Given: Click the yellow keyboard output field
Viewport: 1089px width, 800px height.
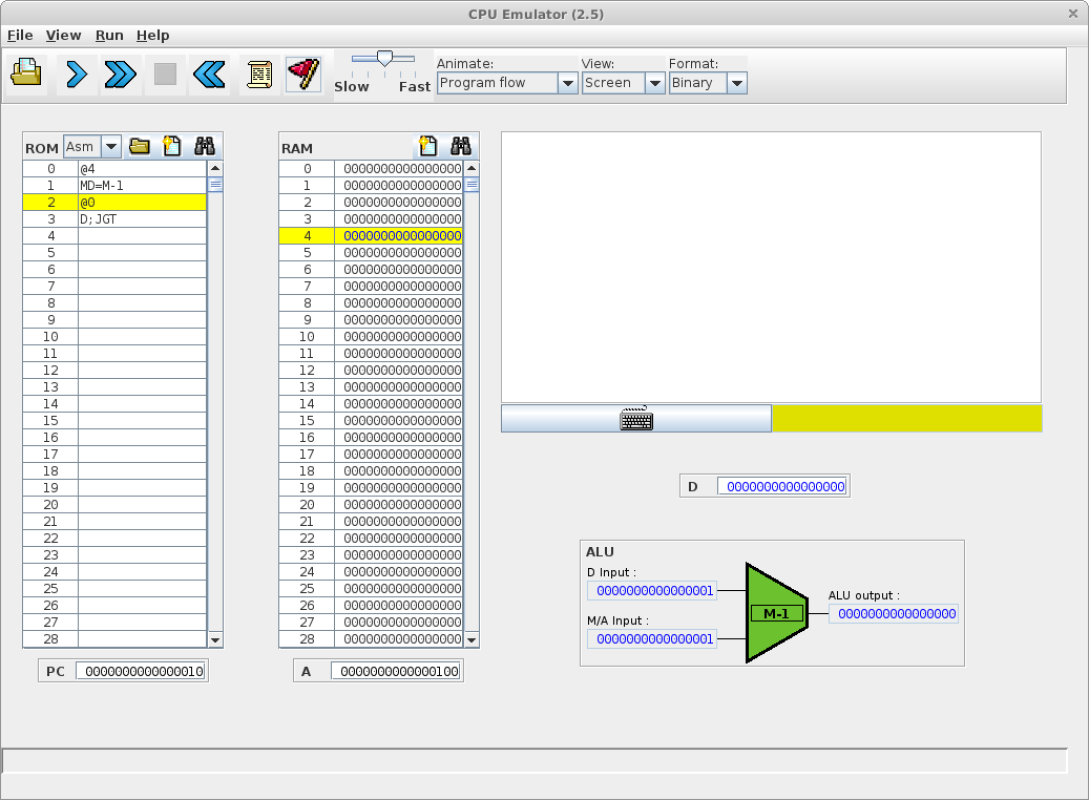Looking at the screenshot, I should click(907, 419).
